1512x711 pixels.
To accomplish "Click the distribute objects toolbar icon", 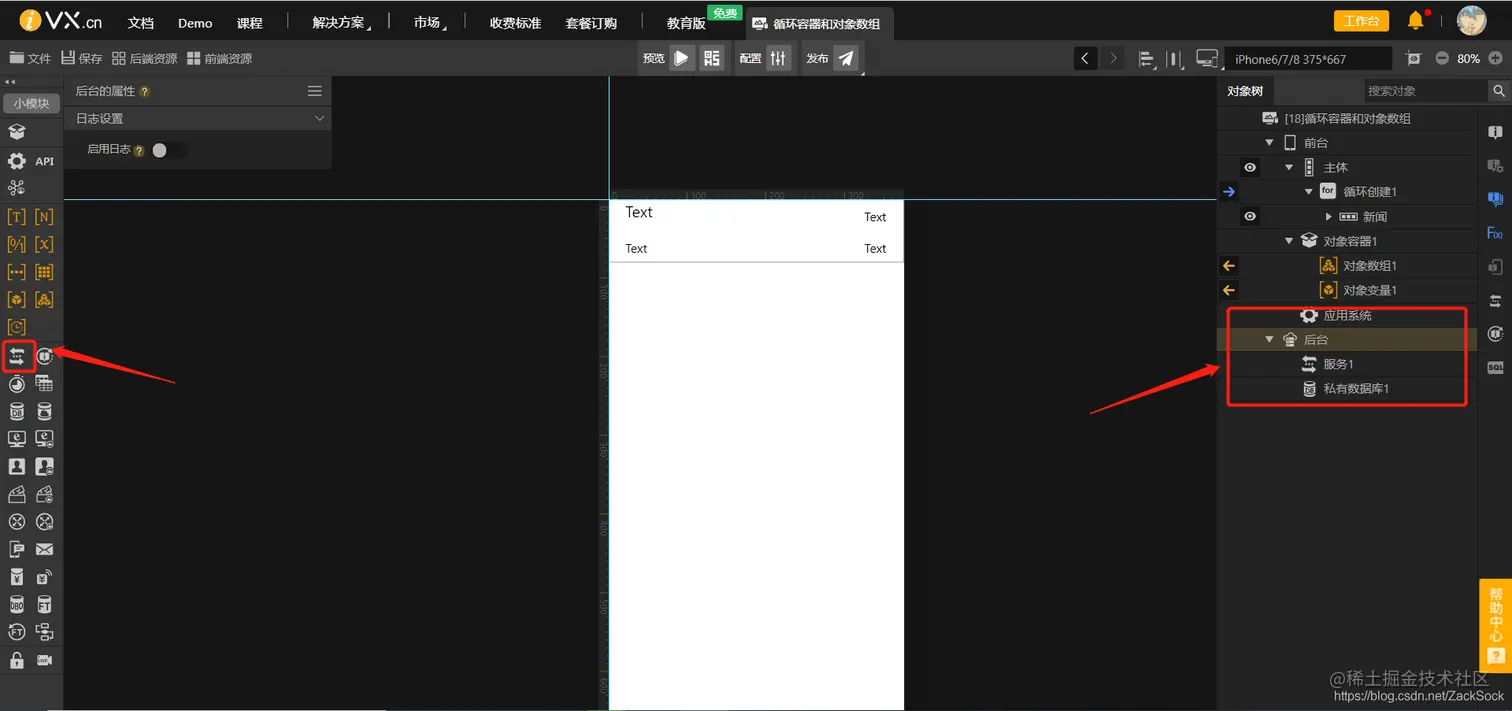I will (1175, 59).
